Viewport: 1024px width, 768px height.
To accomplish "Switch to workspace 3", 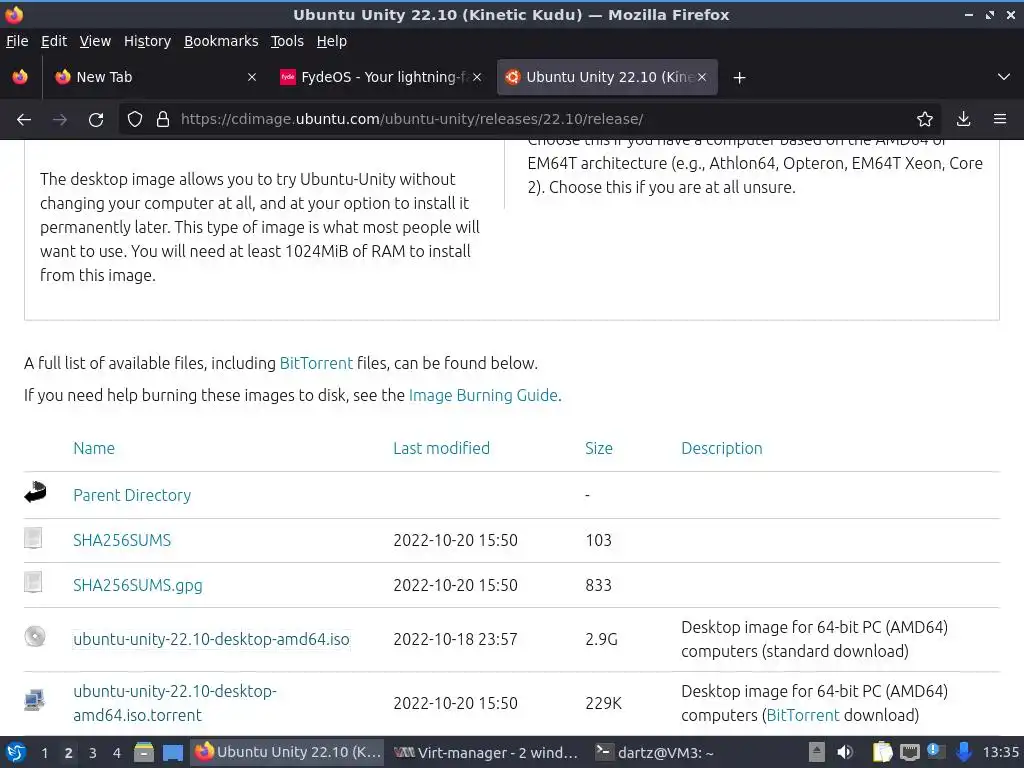I will pos(93,753).
